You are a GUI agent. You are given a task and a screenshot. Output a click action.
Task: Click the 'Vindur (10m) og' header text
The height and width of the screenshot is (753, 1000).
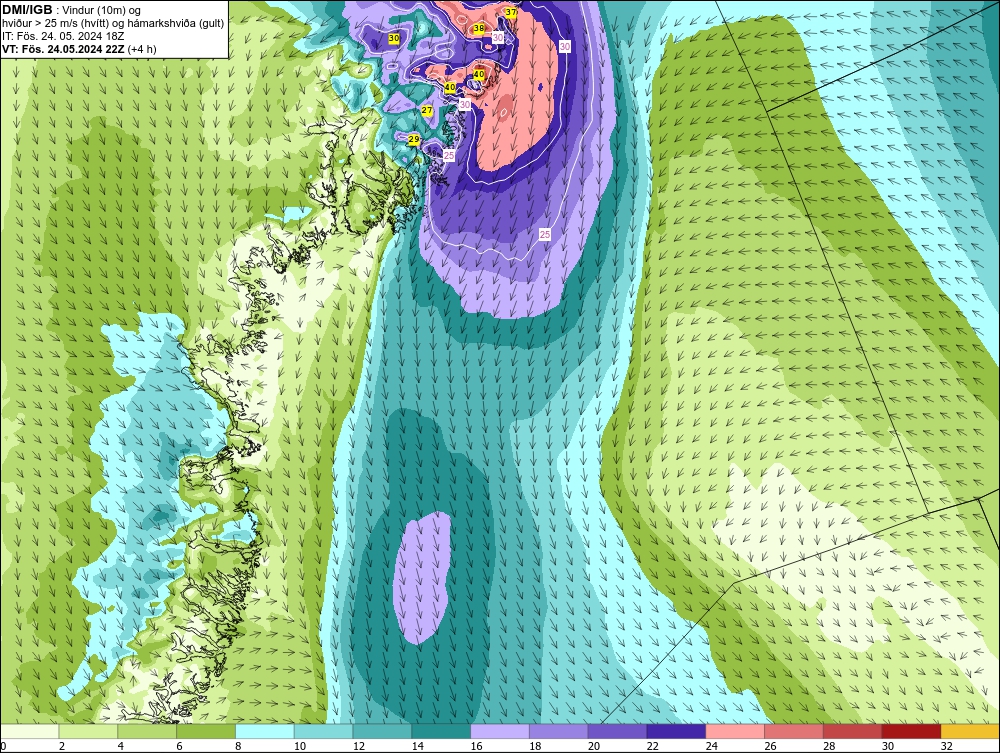pos(102,10)
